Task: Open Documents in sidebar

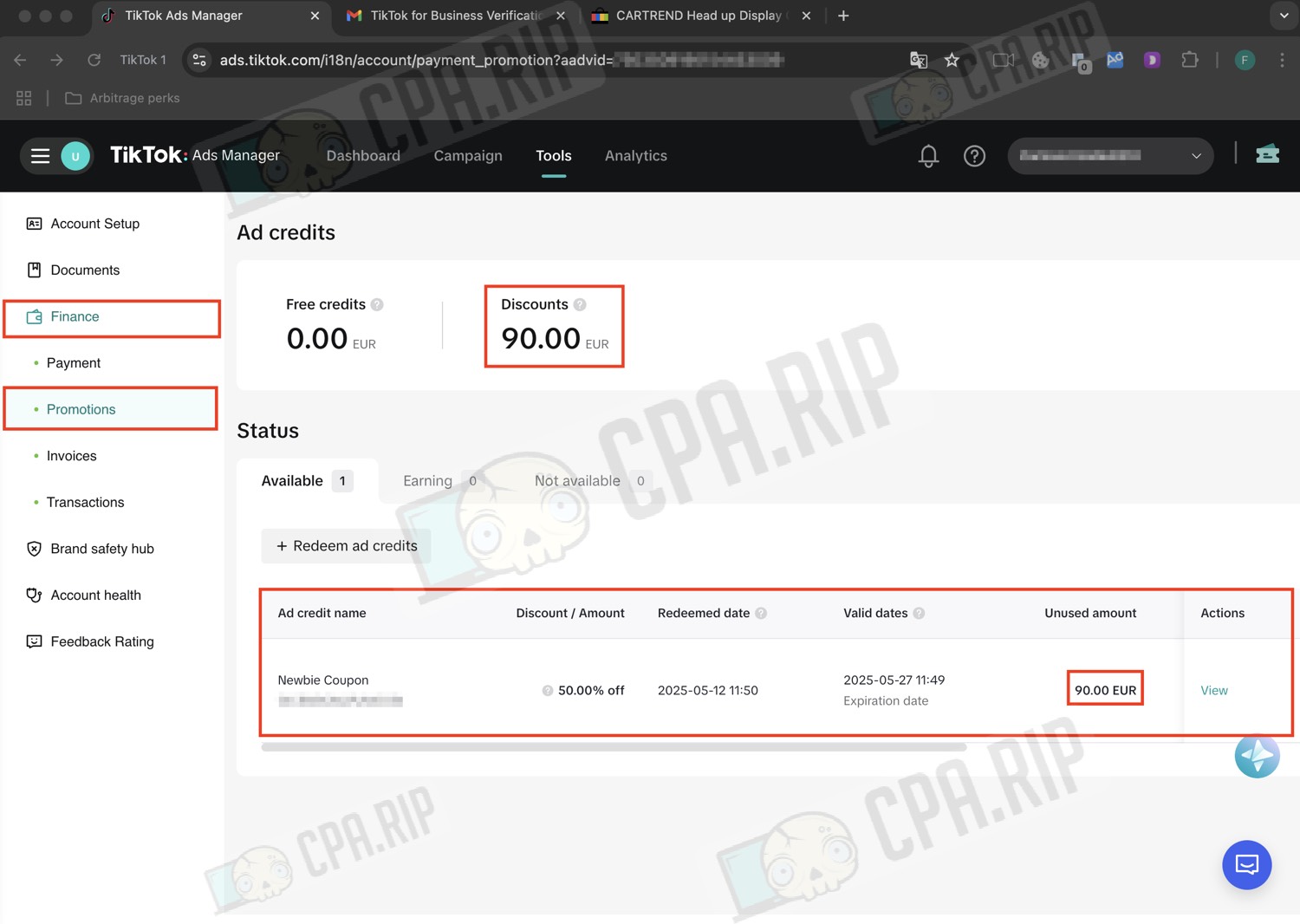Action: pos(85,270)
